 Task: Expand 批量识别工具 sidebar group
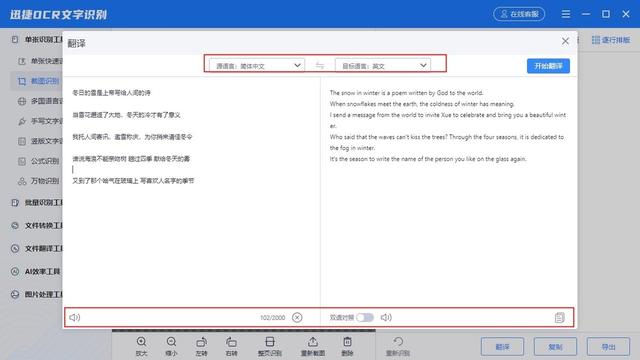tap(37, 202)
